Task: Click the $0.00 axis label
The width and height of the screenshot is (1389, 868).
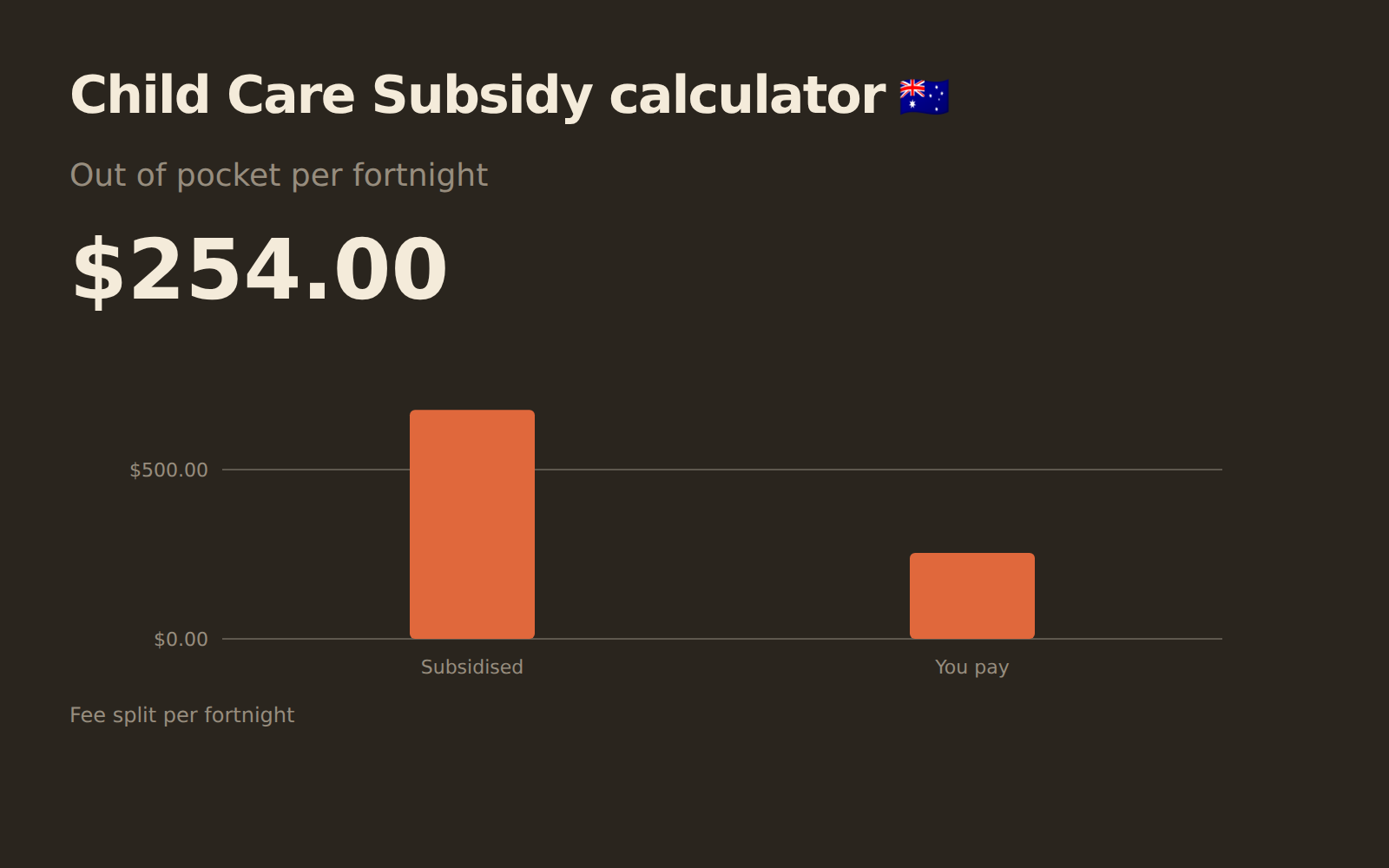Action: point(181,639)
